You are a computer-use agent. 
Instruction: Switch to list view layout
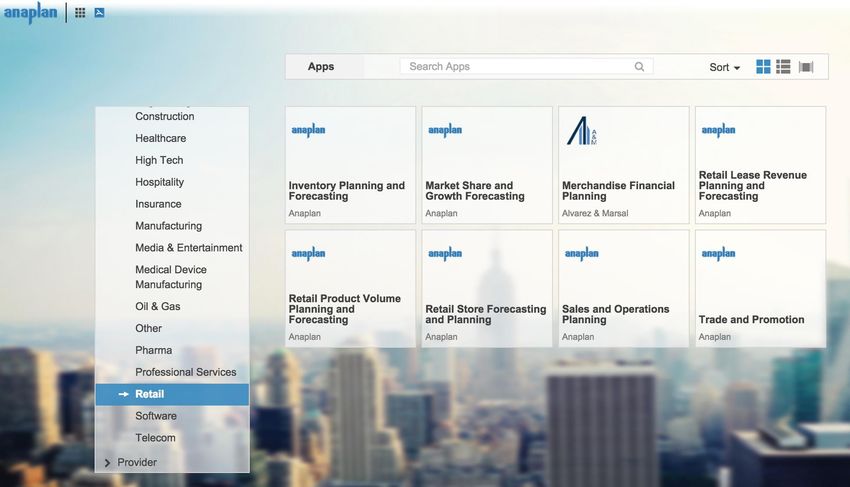tap(783, 67)
